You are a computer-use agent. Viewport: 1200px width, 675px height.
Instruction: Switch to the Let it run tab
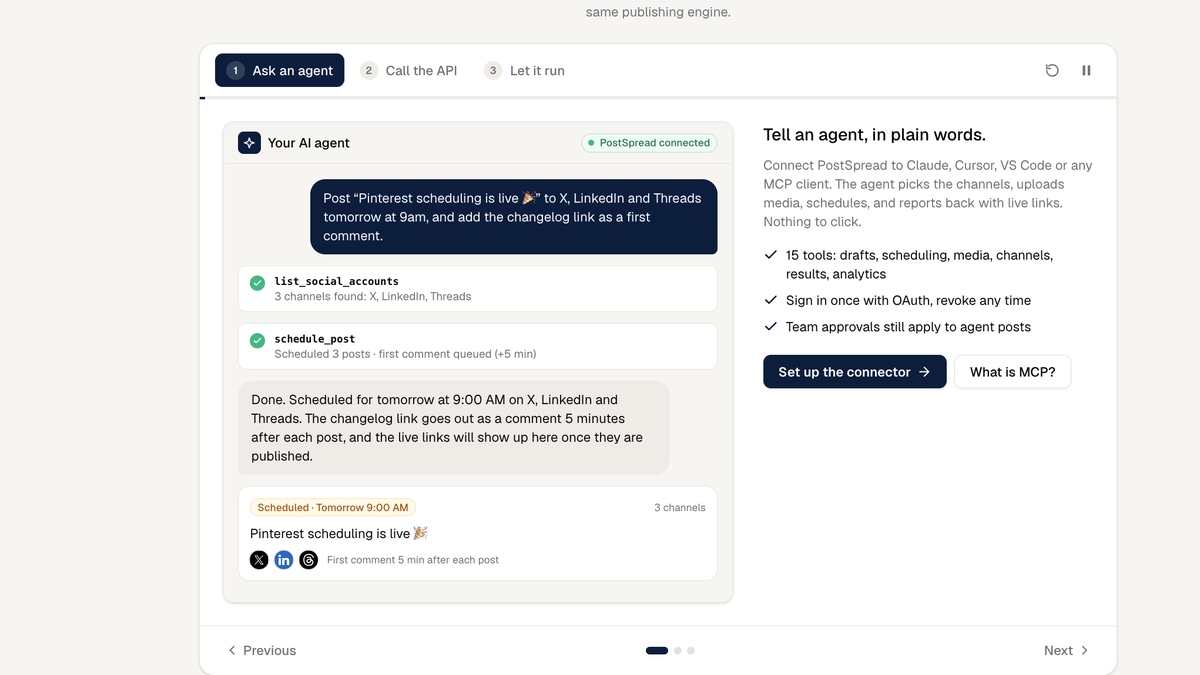(525, 70)
